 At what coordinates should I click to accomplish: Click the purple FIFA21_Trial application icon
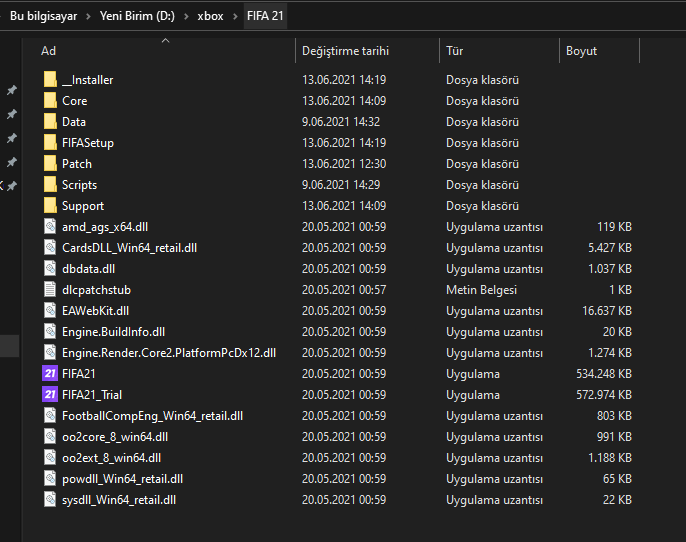point(50,395)
